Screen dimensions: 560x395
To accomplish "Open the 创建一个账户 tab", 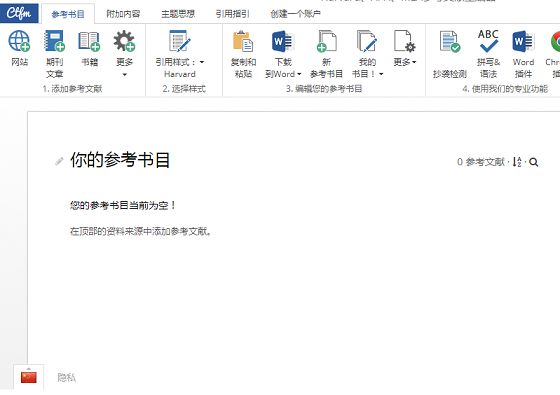I will 295,14.
